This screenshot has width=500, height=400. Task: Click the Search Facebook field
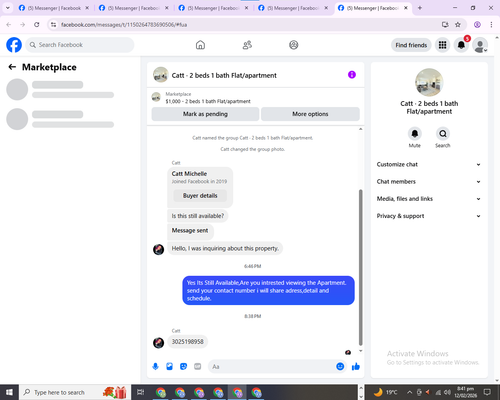pyautogui.click(x=80, y=45)
